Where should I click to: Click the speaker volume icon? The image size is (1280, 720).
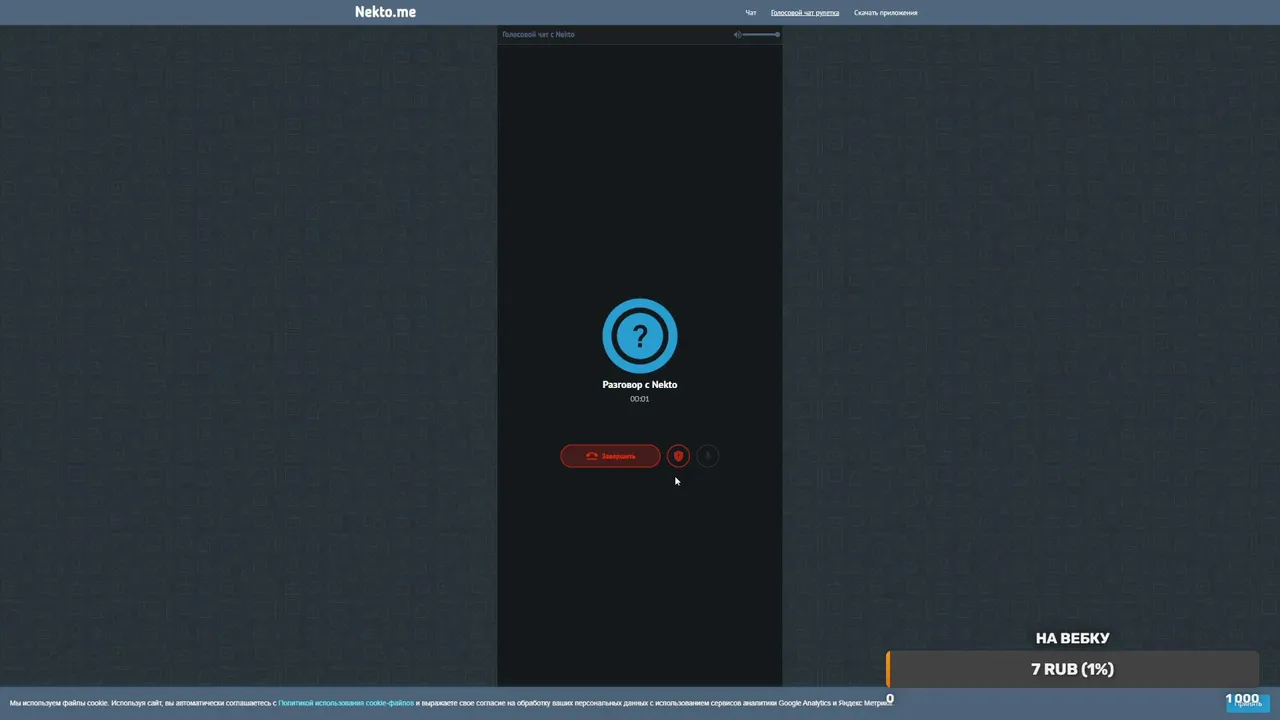click(x=737, y=35)
